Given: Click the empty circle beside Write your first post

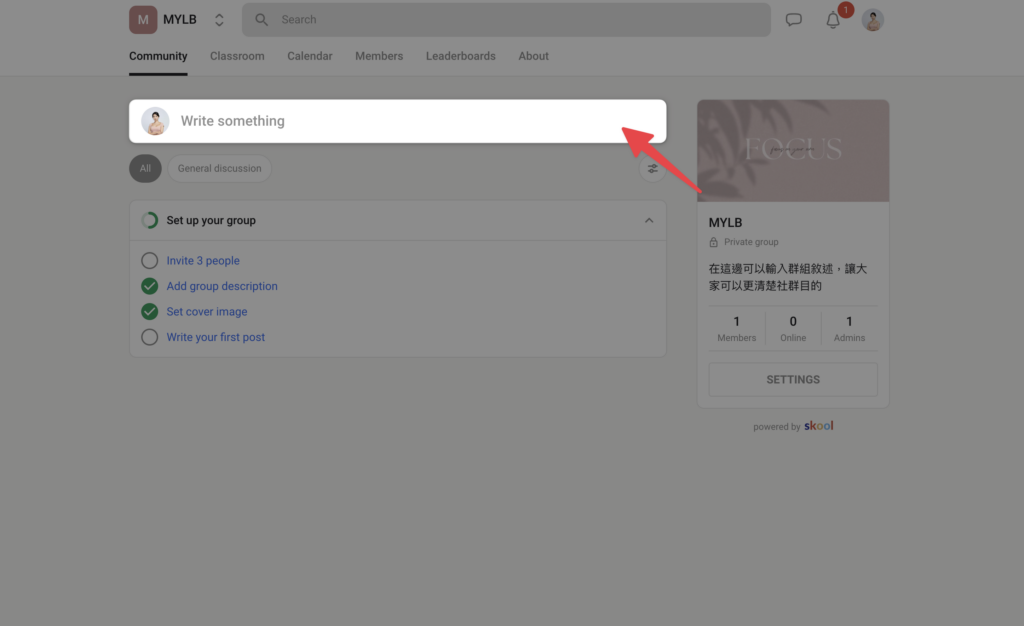Looking at the screenshot, I should (150, 337).
